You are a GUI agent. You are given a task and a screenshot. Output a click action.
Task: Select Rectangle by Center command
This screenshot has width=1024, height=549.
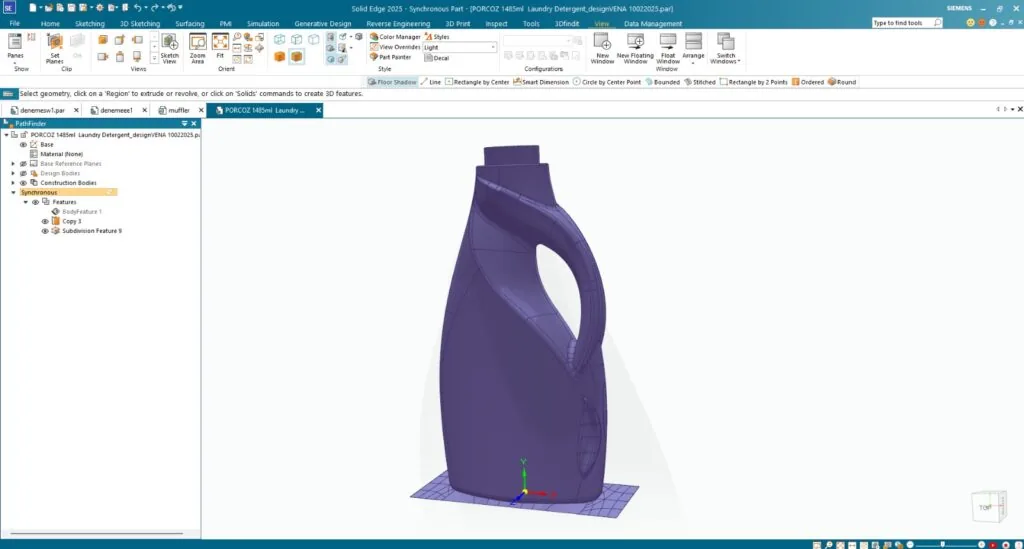tap(477, 82)
